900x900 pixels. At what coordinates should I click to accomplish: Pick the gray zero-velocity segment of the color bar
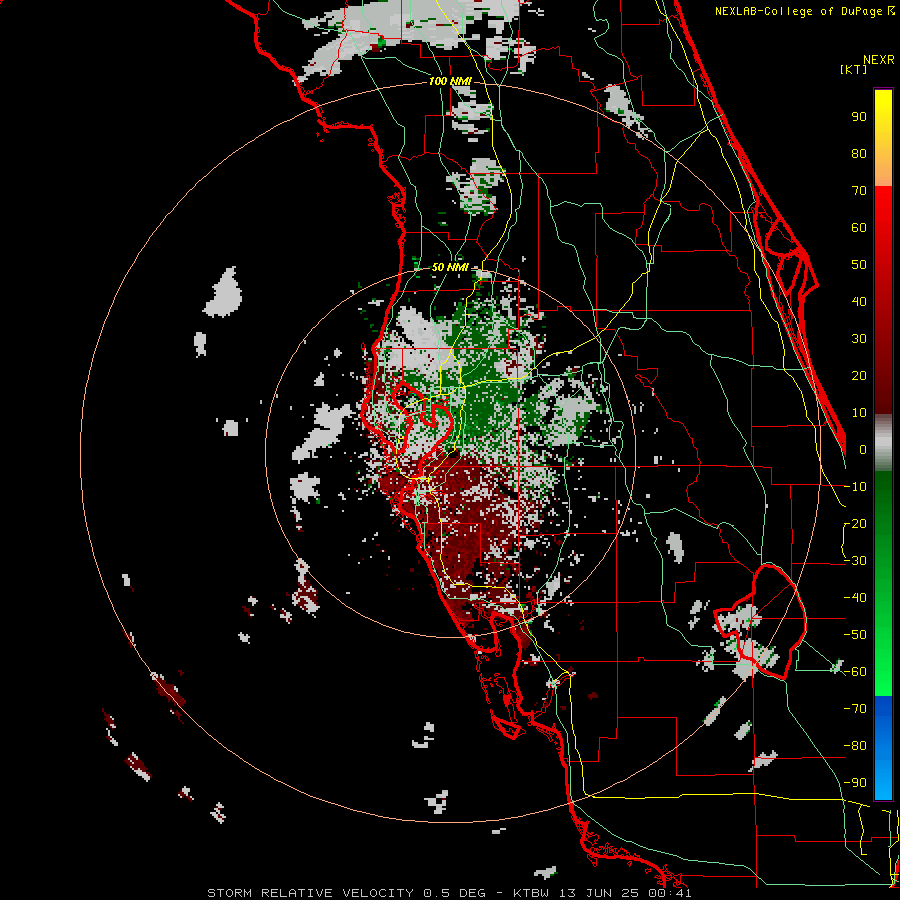click(x=883, y=443)
